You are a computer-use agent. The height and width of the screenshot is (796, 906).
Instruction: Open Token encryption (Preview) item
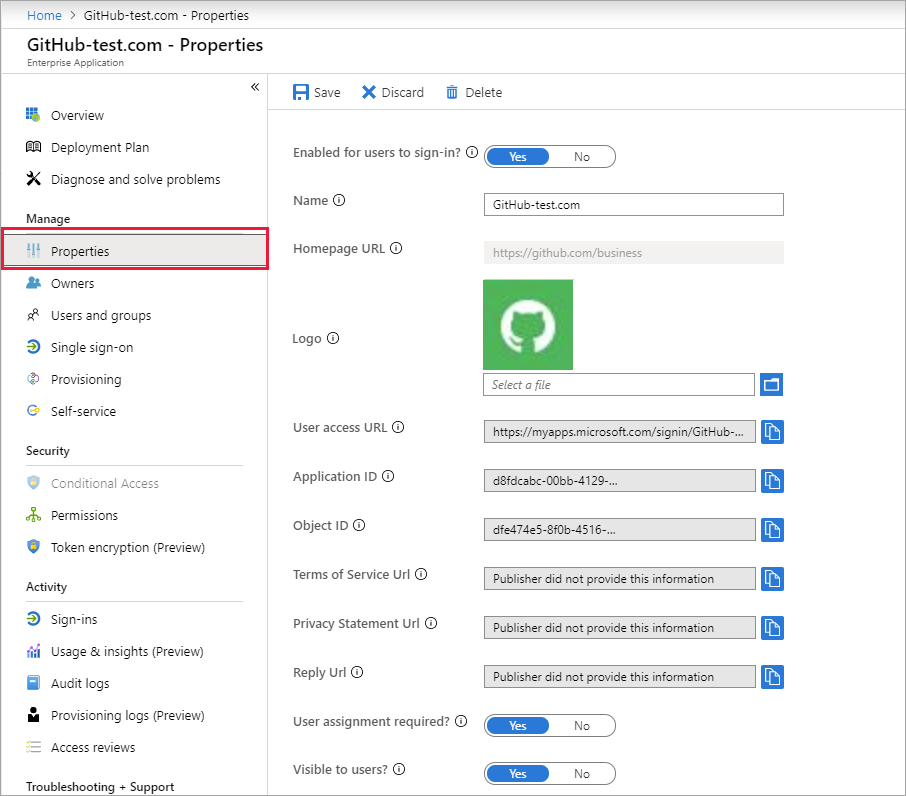coord(127,547)
